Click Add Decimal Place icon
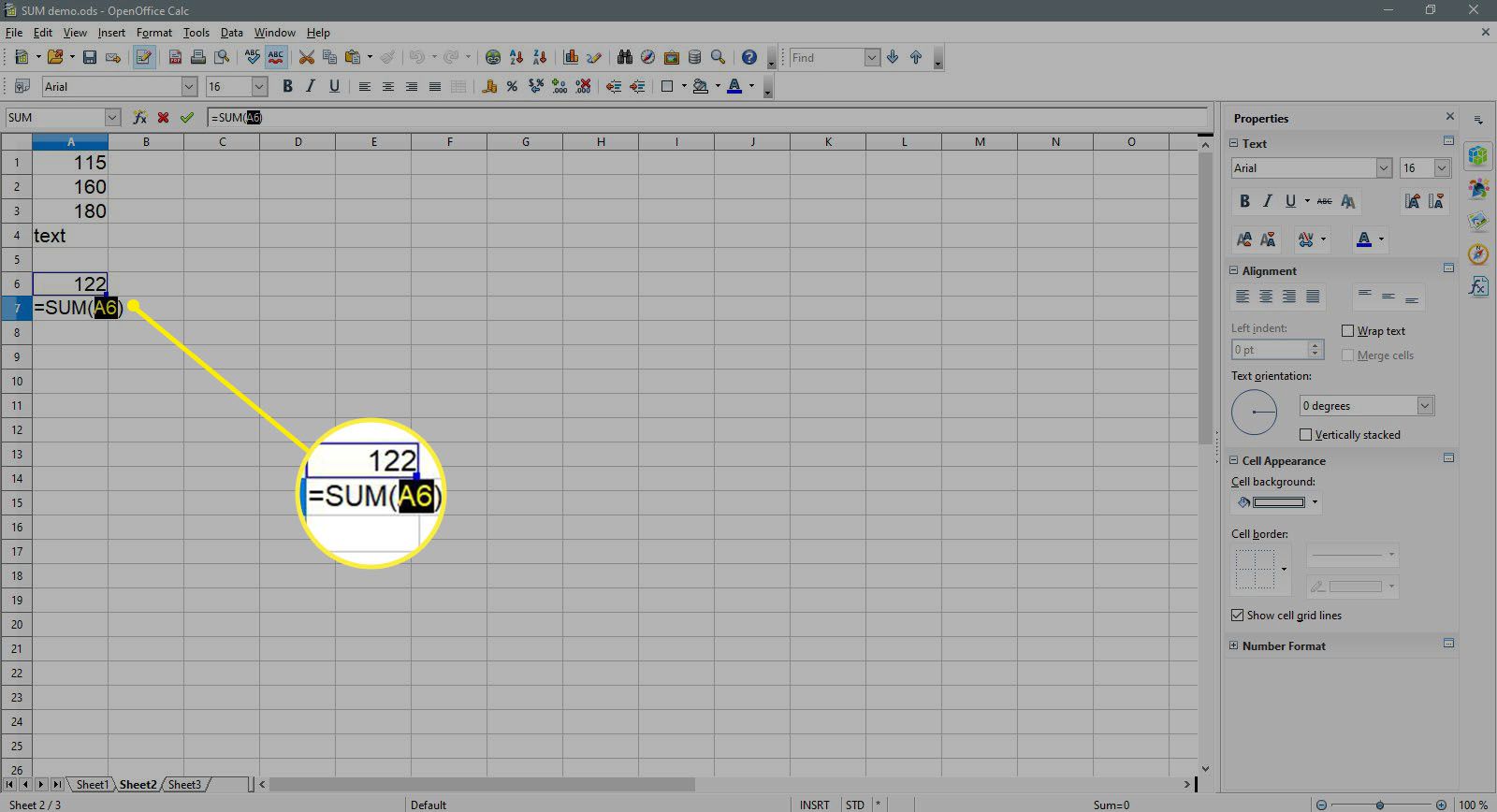 tap(560, 87)
